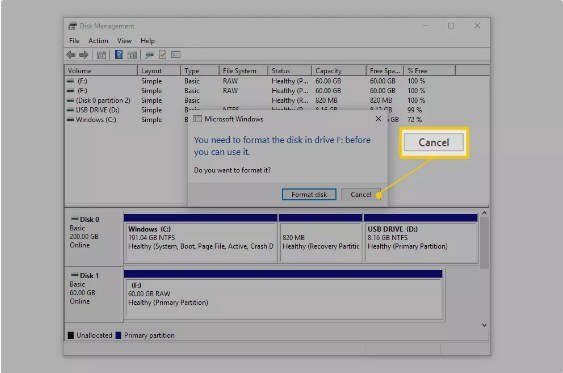Click the rightmost list-view settings toolbar icon

[176, 55]
